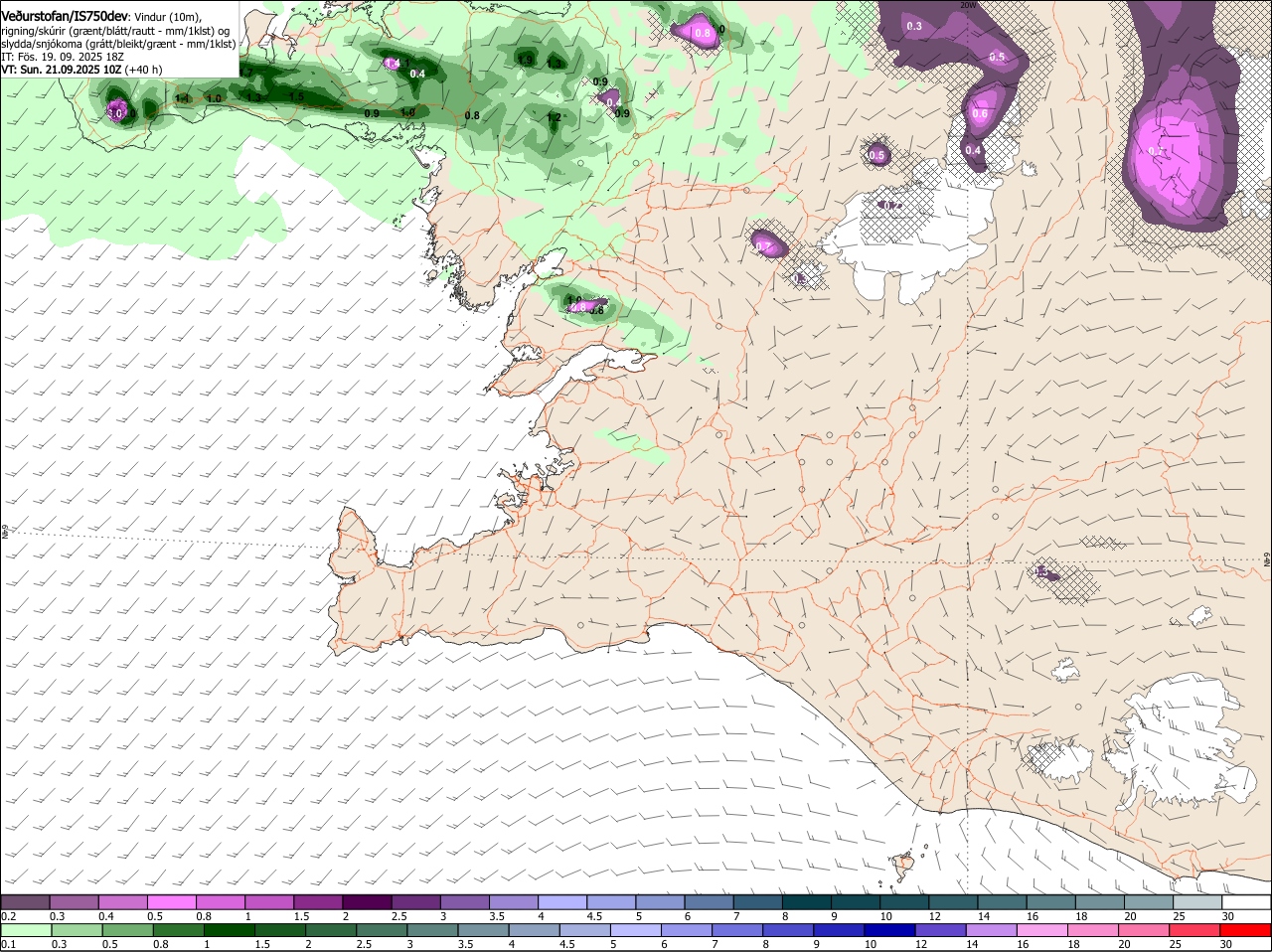The height and width of the screenshot is (952, 1272).
Task: Select the 'VT: Sun. 21.09.2025 10Z' valid time
Action: click(62, 70)
